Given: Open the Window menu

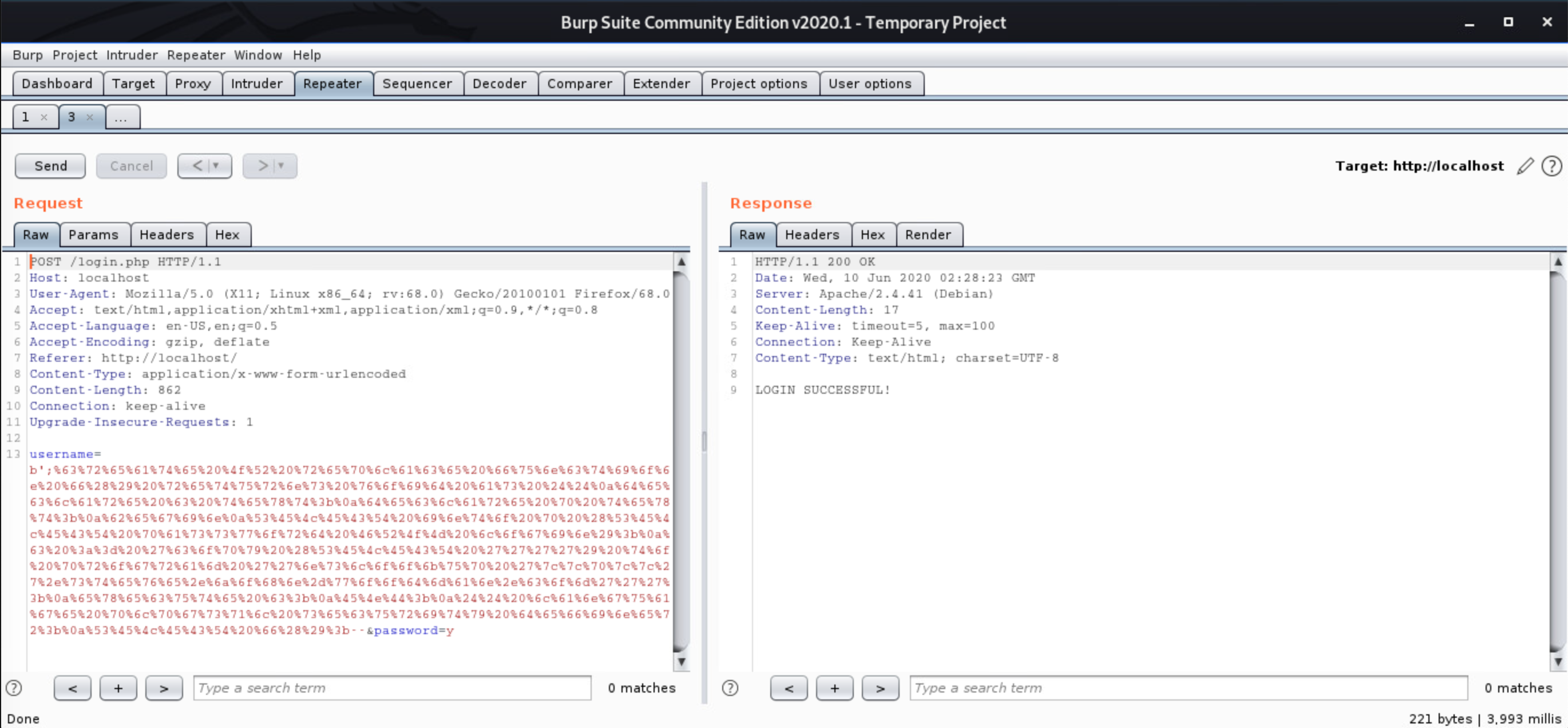Looking at the screenshot, I should click(x=258, y=55).
